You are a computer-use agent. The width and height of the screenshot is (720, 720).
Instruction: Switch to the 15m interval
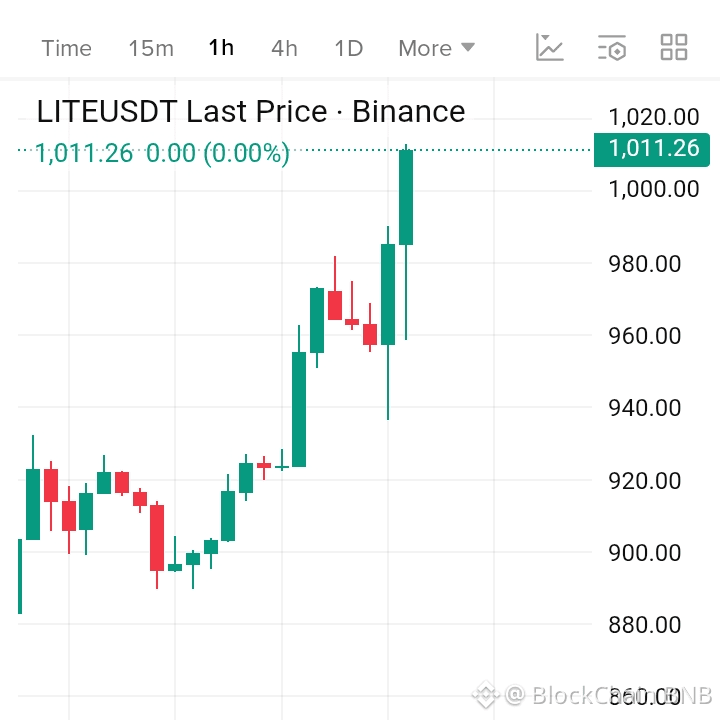pyautogui.click(x=151, y=48)
